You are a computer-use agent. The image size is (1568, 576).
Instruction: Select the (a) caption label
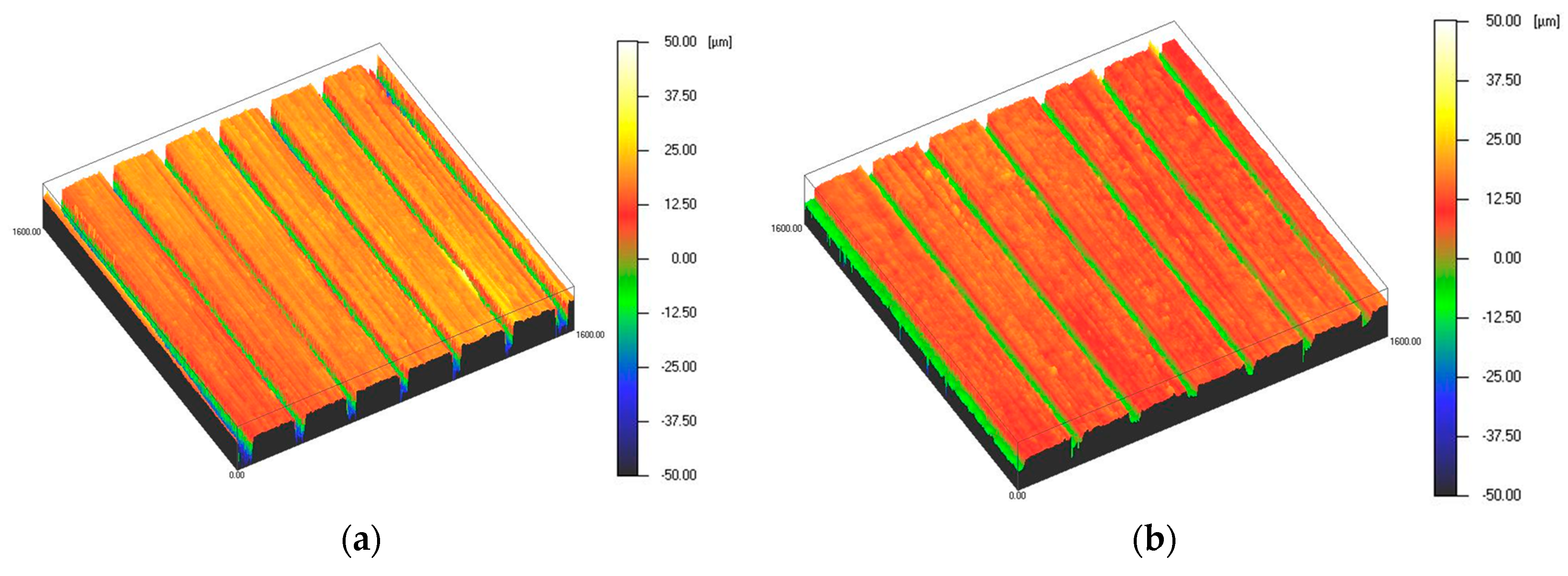click(362, 540)
